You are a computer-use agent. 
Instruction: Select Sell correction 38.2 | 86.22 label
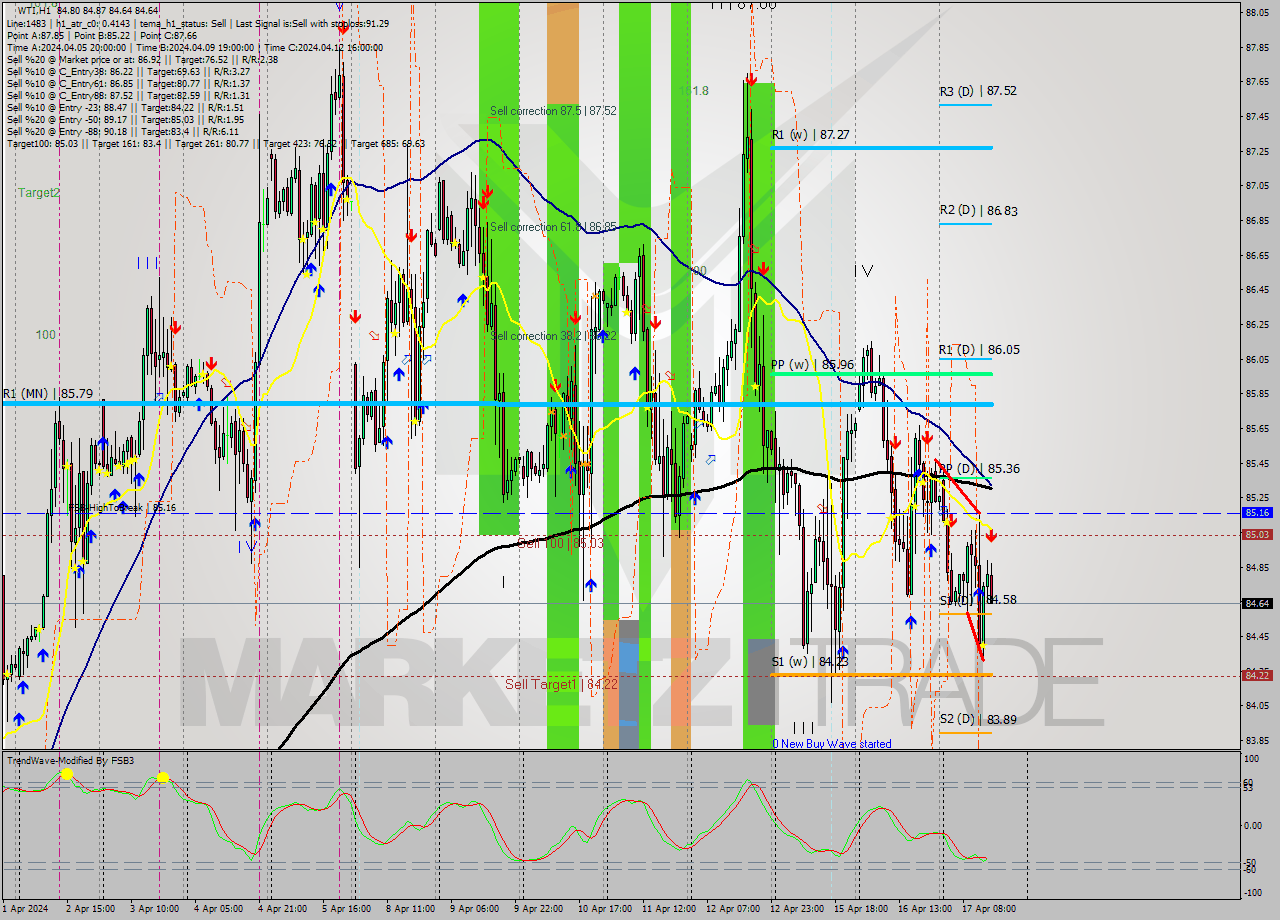point(553,336)
